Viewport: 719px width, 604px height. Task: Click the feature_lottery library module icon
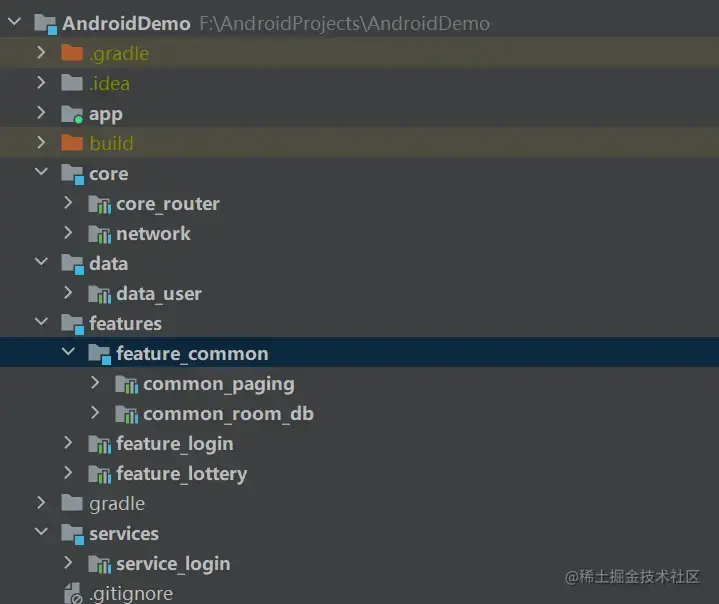100,474
